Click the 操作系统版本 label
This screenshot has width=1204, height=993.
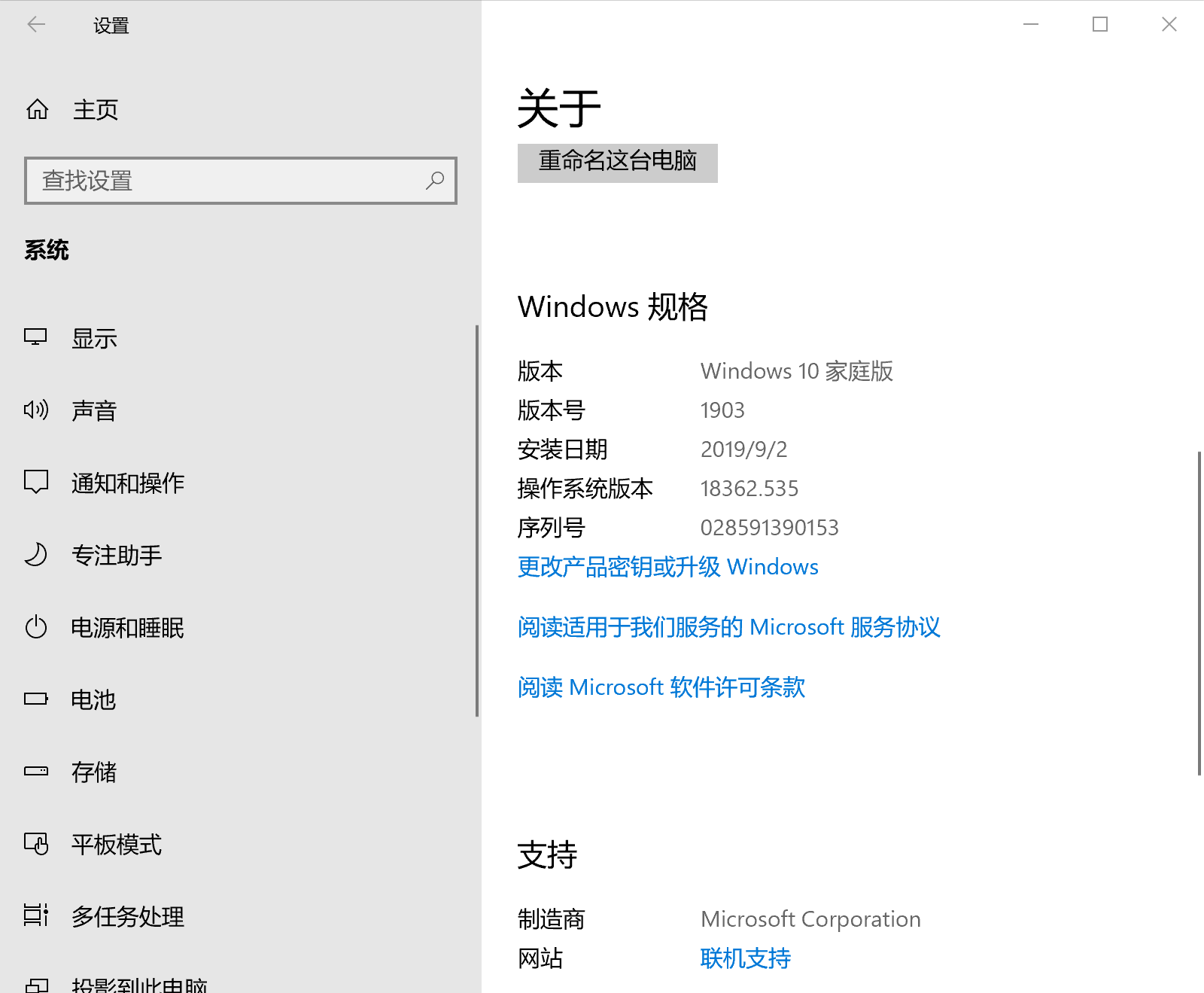pyautogui.click(x=585, y=489)
